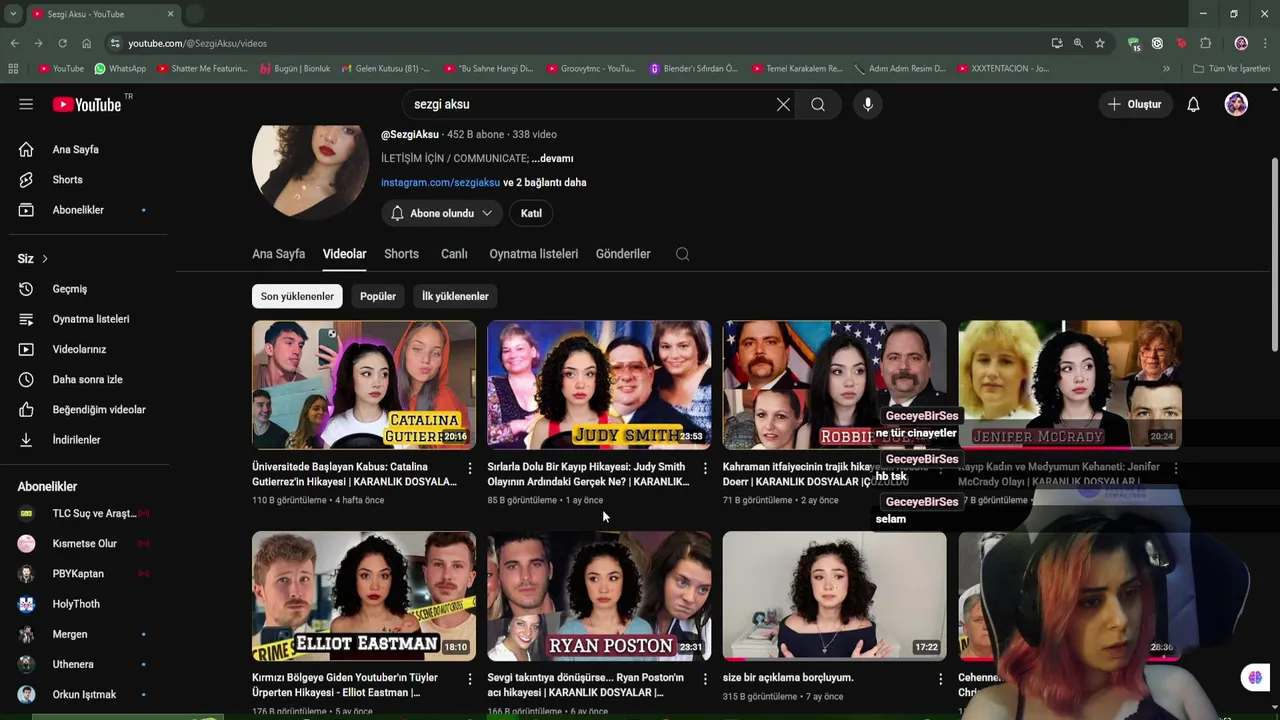The height and width of the screenshot is (720, 1280).
Task: Select the Popüler filter chip
Action: point(378,296)
